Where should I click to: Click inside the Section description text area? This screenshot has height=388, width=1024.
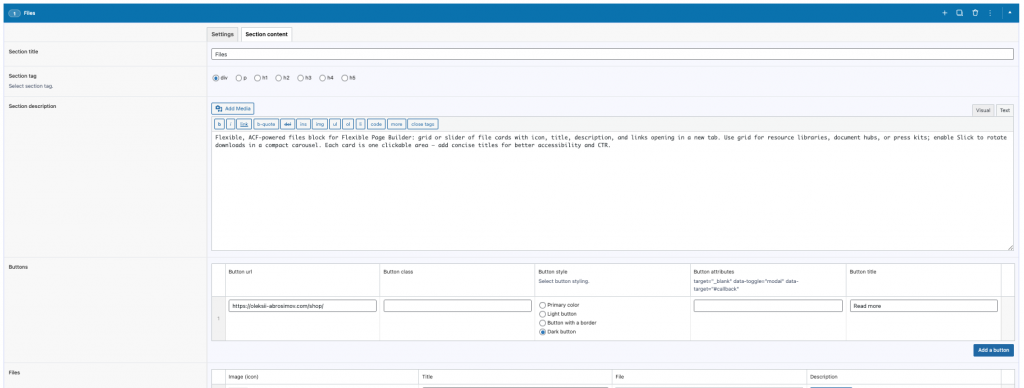pos(612,191)
